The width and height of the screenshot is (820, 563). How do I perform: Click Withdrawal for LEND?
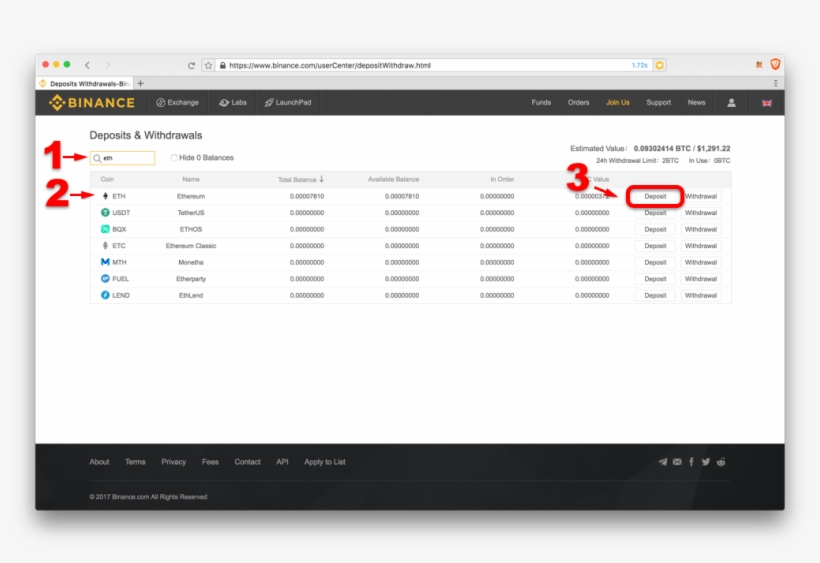[x=700, y=295]
